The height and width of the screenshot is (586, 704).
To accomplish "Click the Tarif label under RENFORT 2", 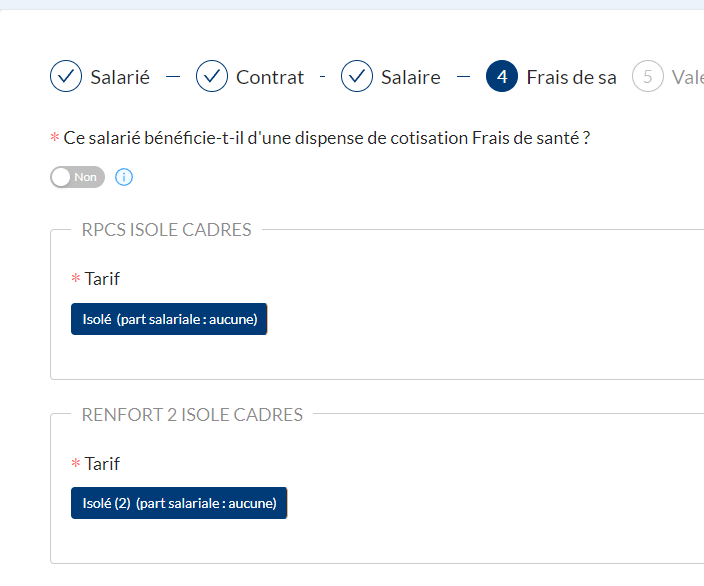I will pos(102,464).
